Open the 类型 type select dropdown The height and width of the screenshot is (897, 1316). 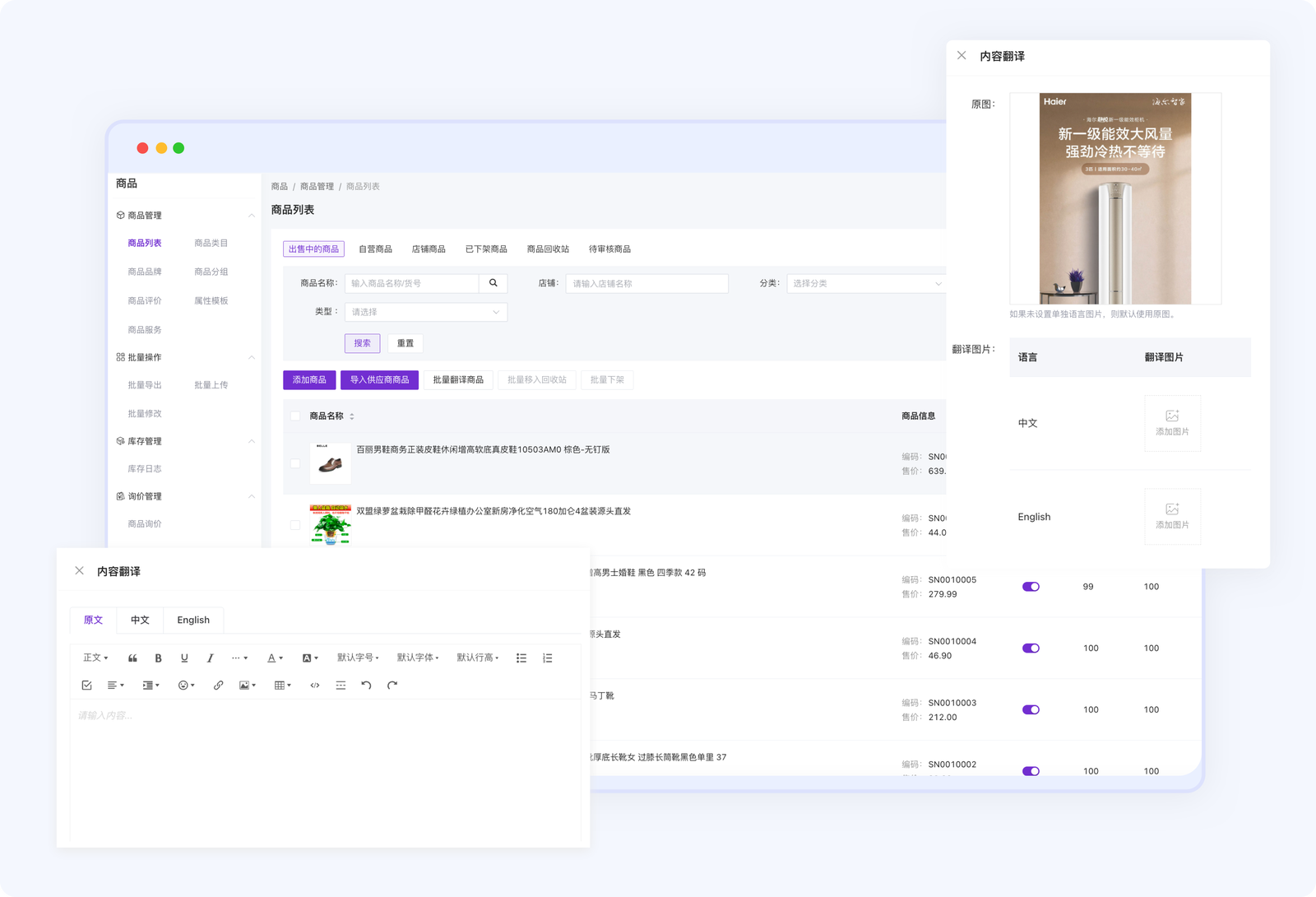425,312
